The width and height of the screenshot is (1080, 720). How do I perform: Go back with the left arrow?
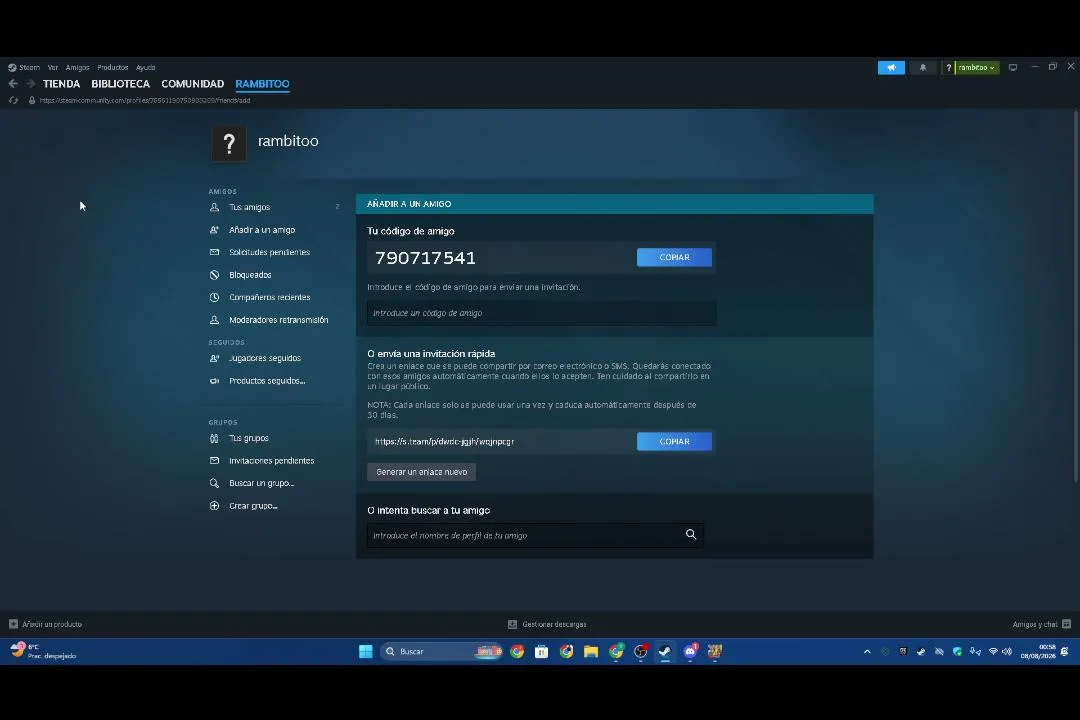point(13,83)
